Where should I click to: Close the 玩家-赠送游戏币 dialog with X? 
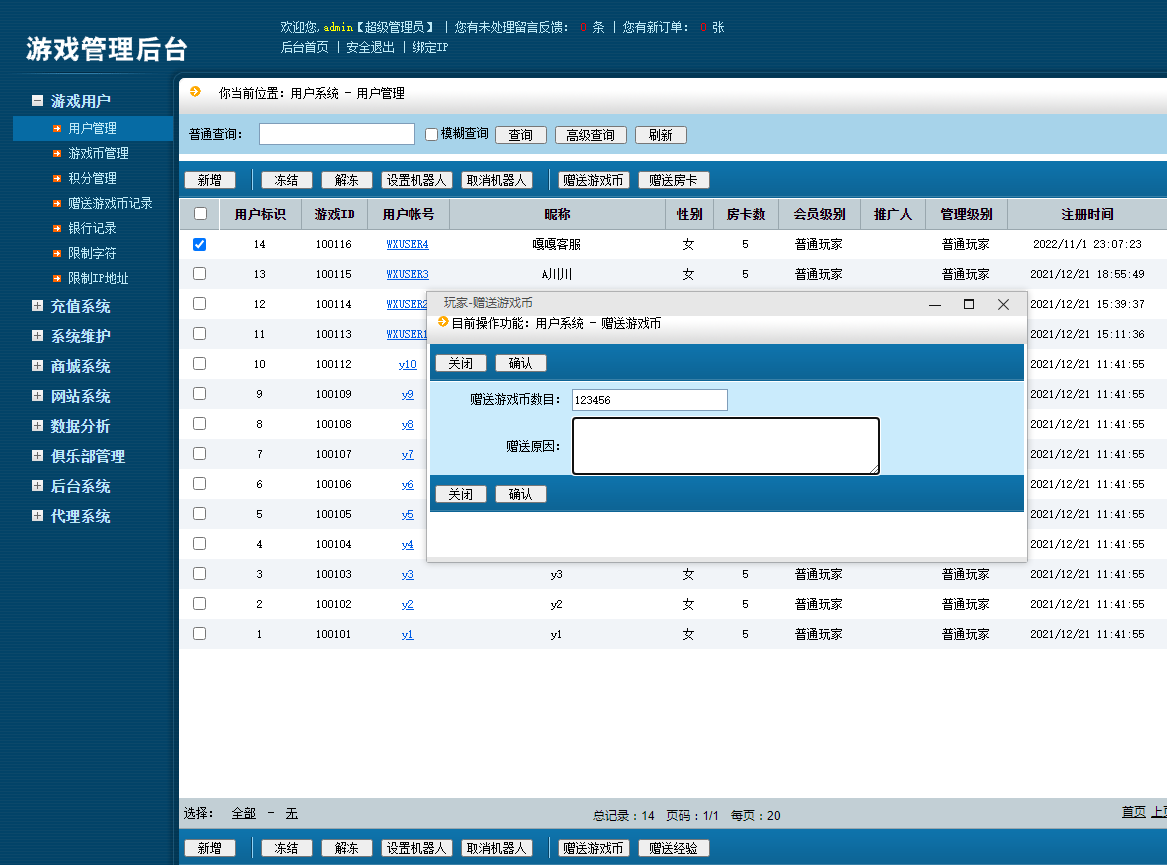[1003, 304]
